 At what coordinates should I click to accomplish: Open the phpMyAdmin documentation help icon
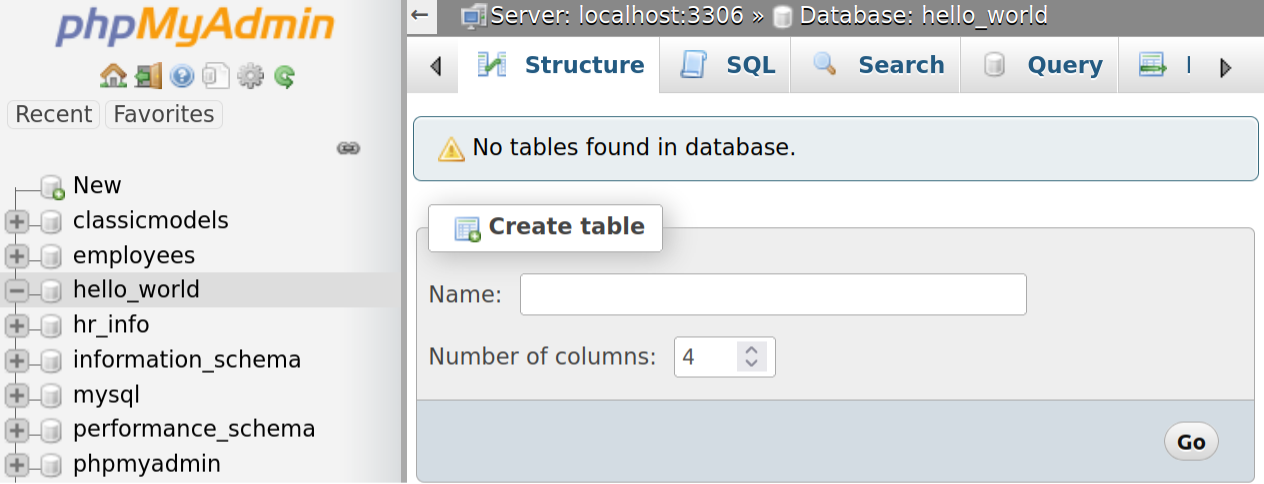182,75
